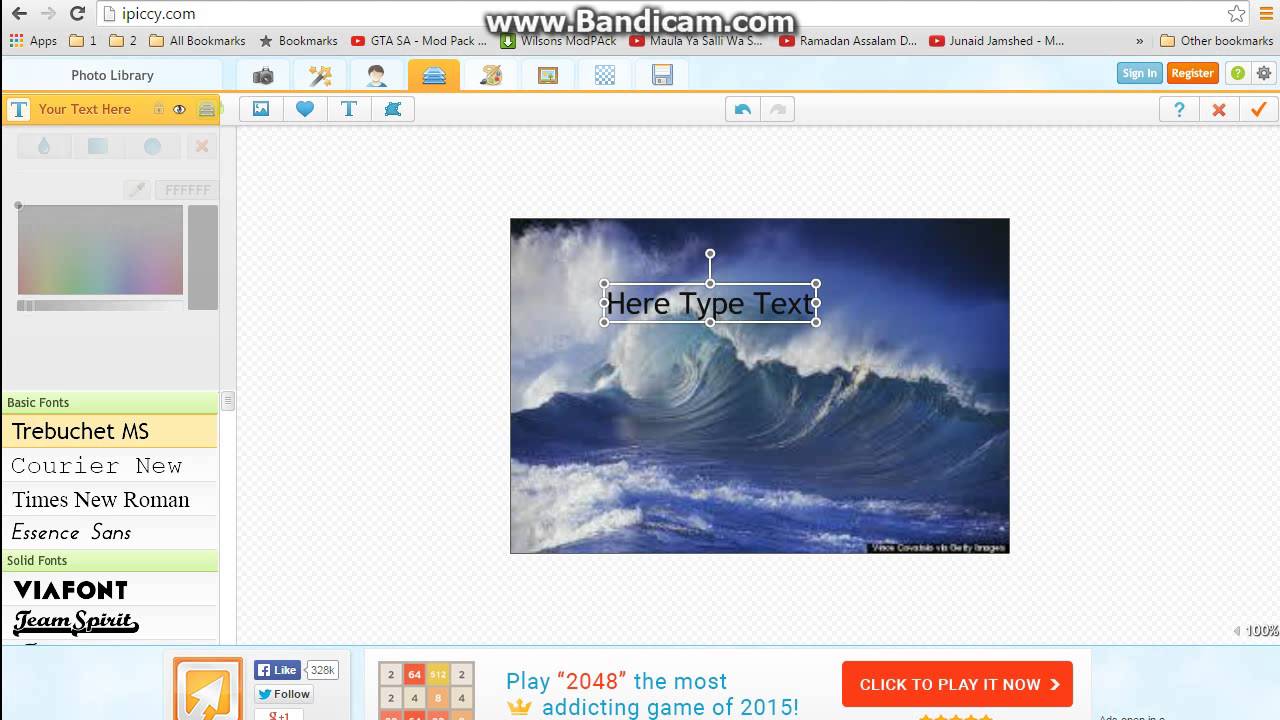Choose the Trebuchet MS font
The height and width of the screenshot is (720, 1280).
coord(110,431)
